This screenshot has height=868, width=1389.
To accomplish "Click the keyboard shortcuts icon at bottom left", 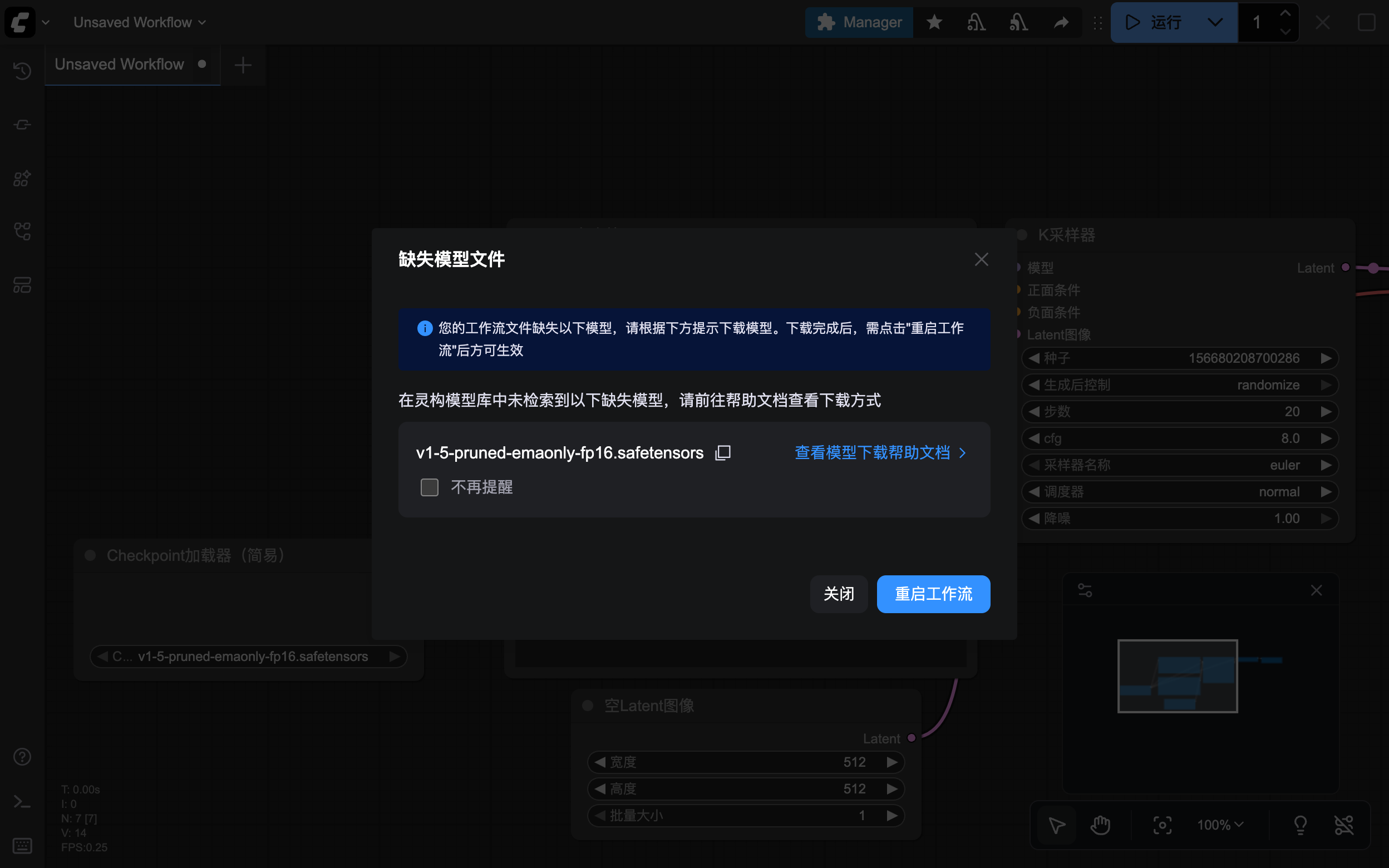I will point(22,845).
